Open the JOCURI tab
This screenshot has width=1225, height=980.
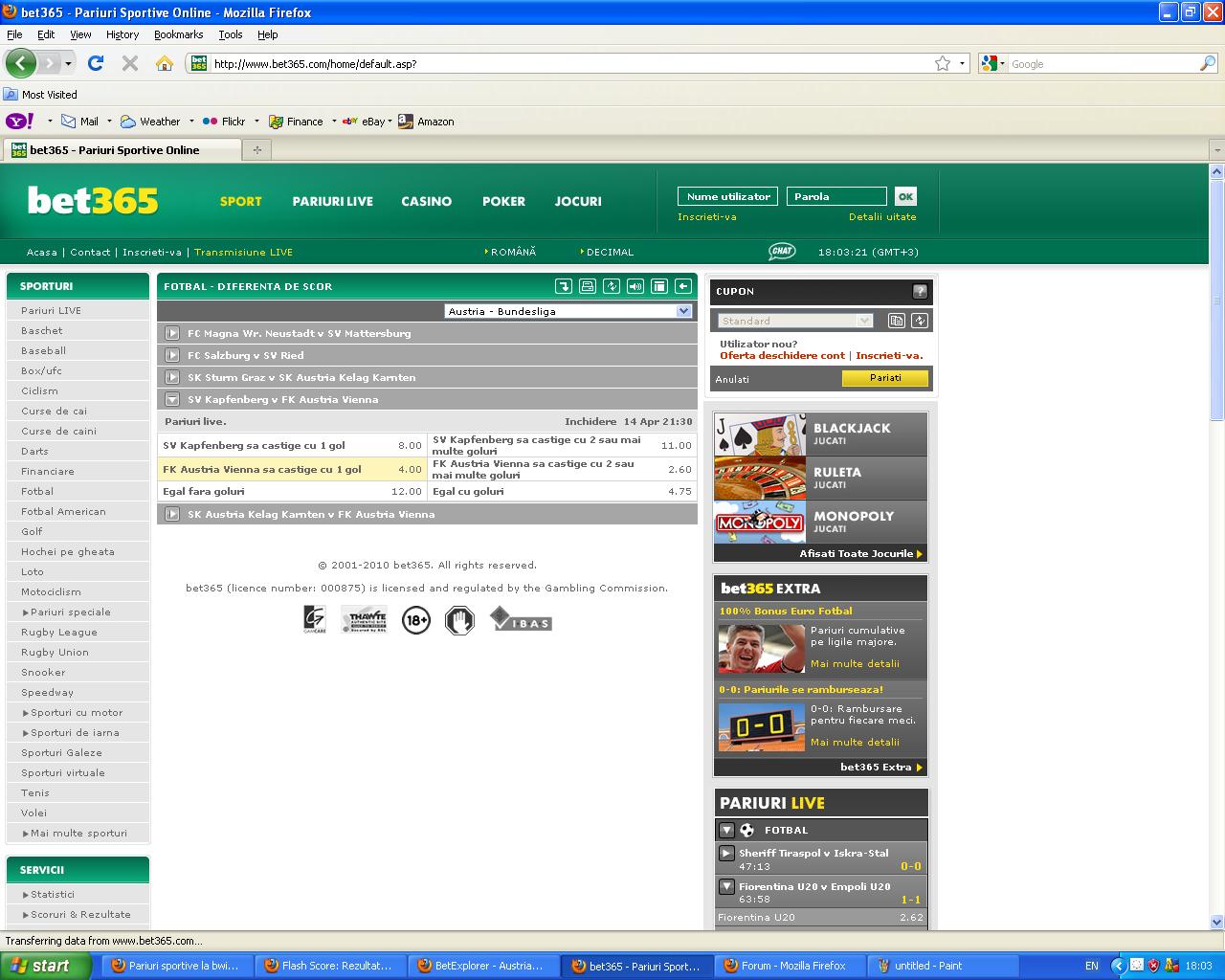pyautogui.click(x=578, y=201)
